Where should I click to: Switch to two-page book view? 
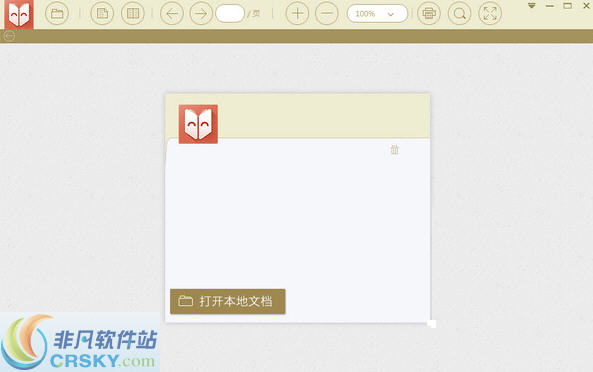pyautogui.click(x=133, y=14)
